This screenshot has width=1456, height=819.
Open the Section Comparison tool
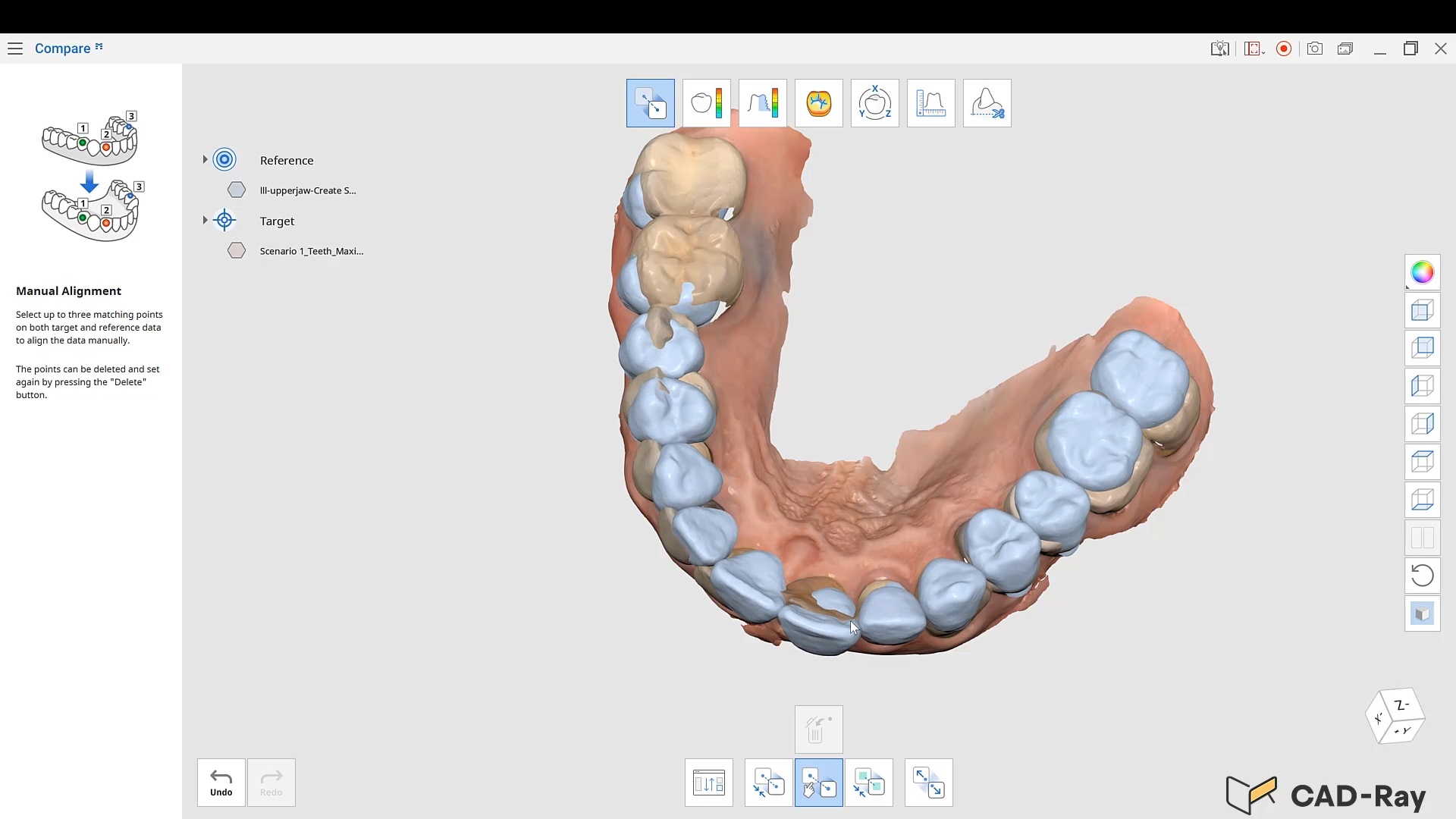click(762, 103)
